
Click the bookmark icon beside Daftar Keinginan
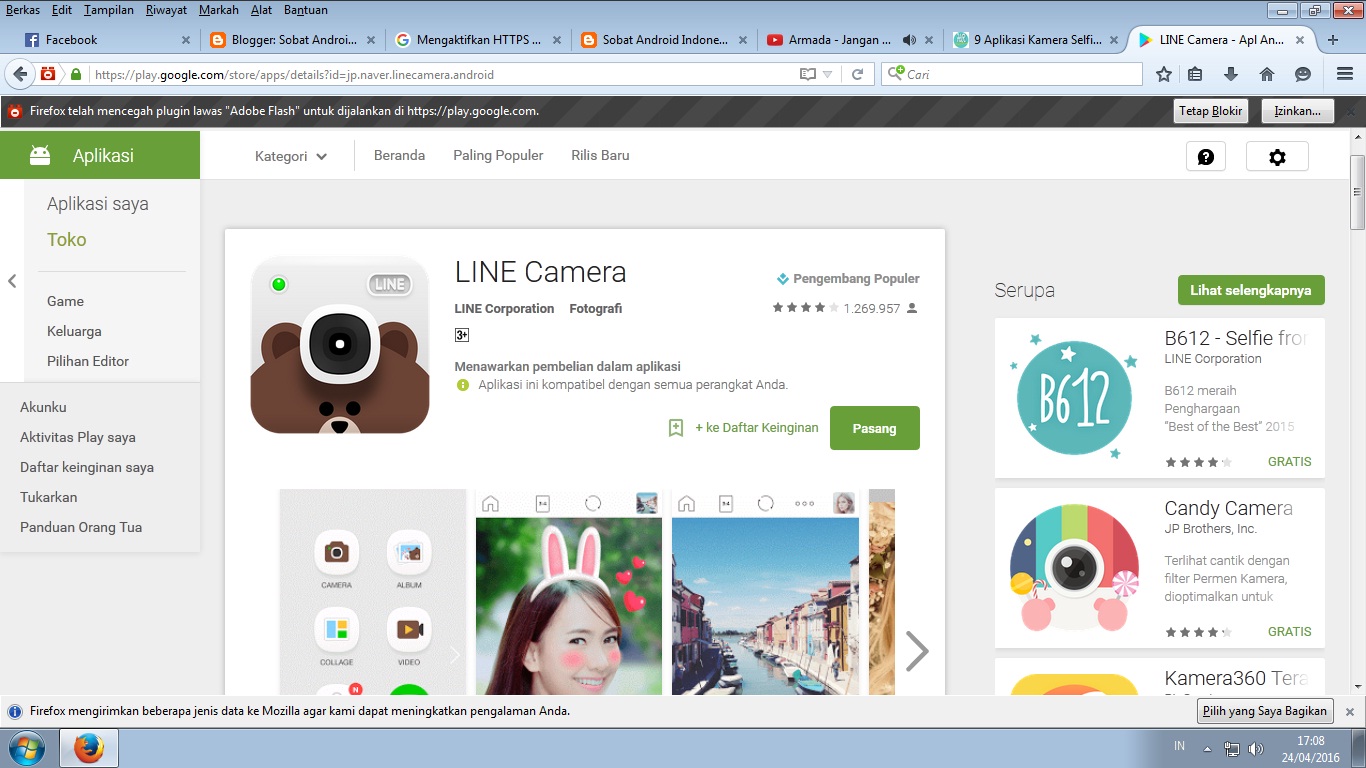[x=676, y=428]
